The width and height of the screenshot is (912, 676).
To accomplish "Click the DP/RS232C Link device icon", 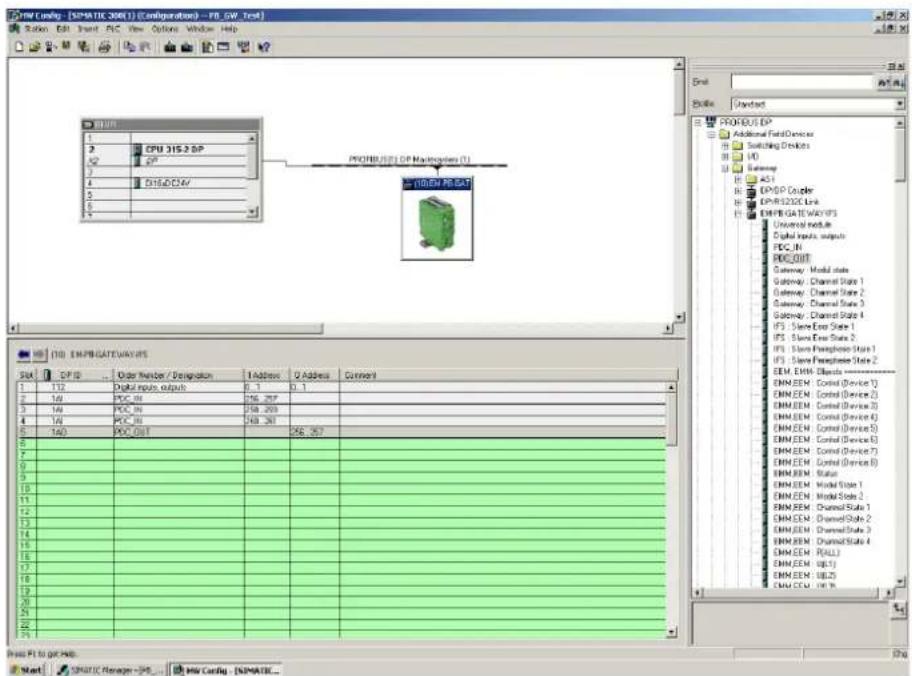I will (751, 202).
